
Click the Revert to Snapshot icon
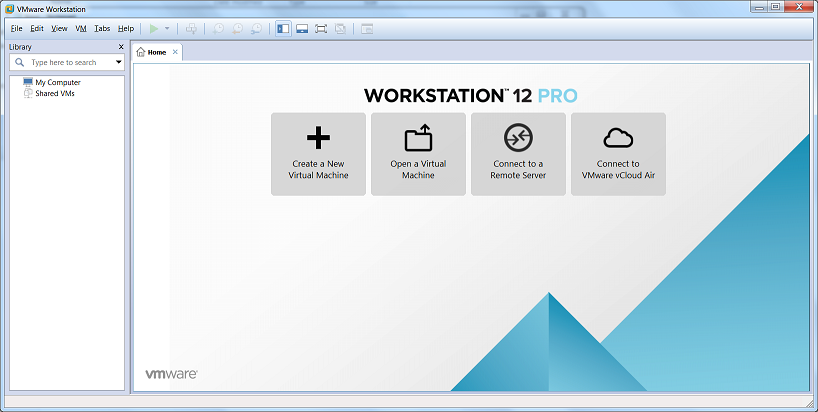pos(237,29)
